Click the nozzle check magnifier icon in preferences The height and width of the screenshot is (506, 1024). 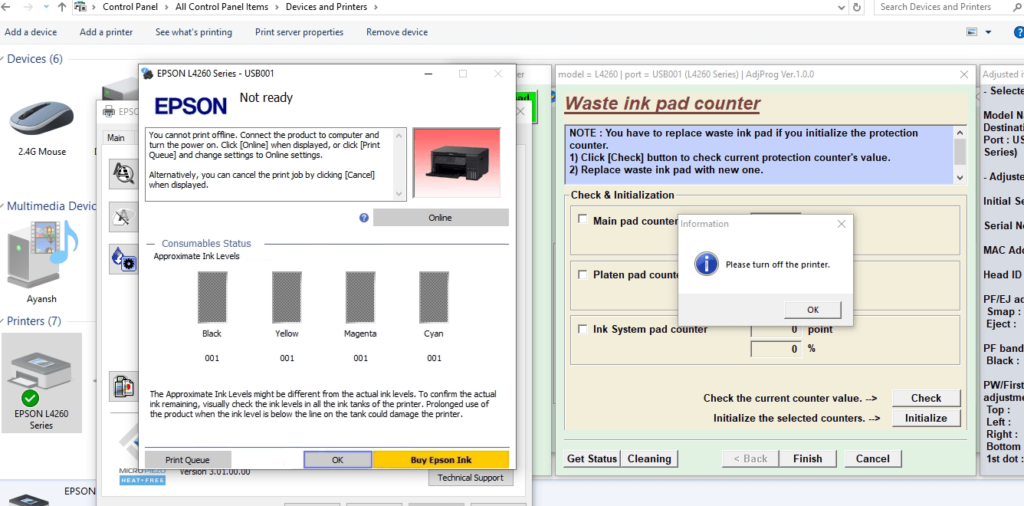click(x=123, y=173)
